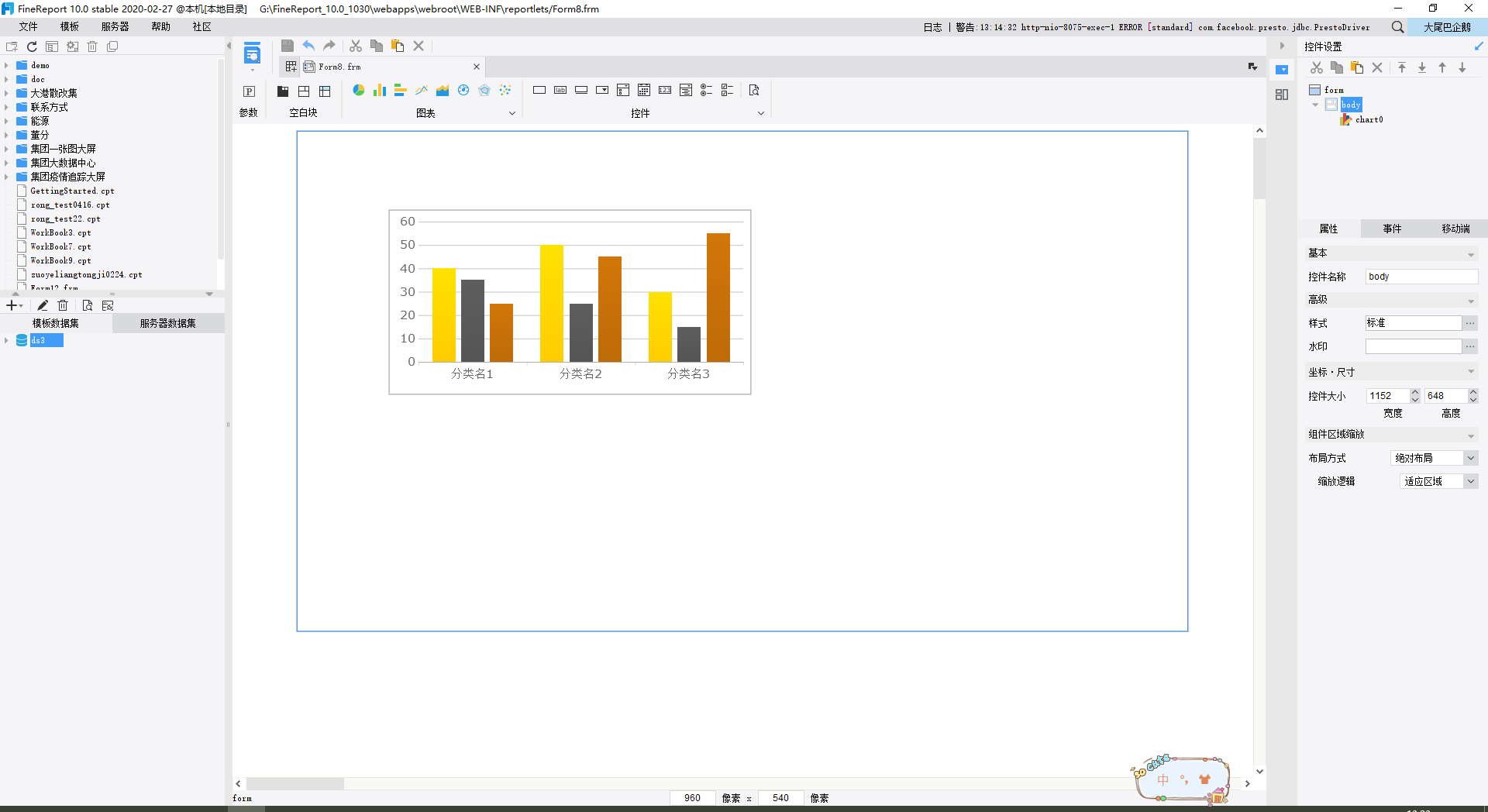Select the WorkBook7.cpt file

(60, 246)
